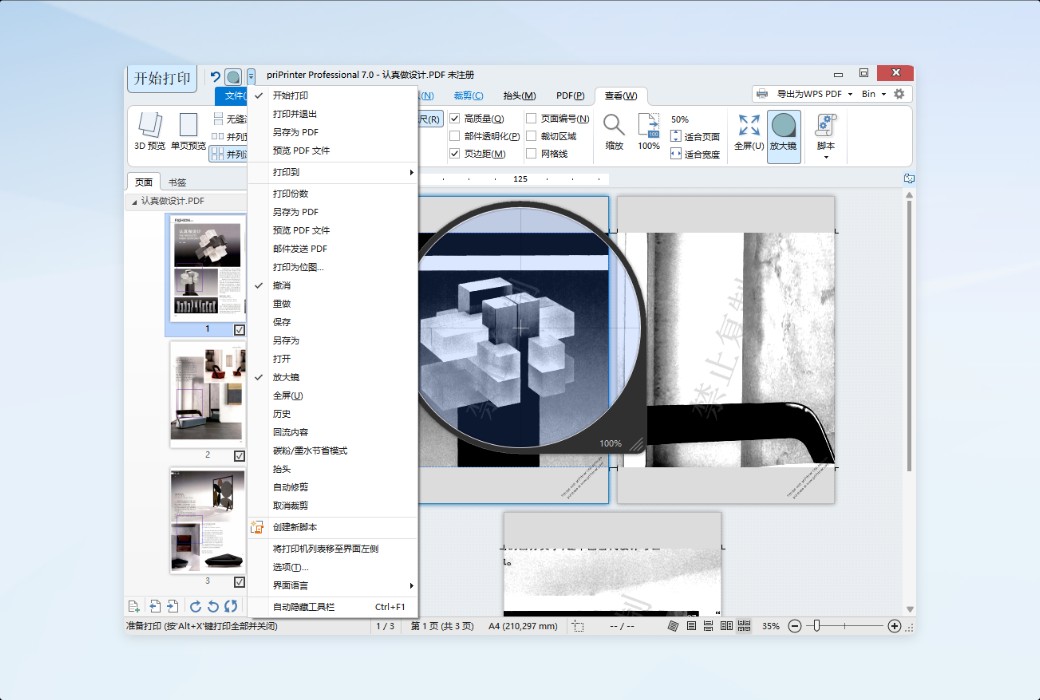Screen dimensions: 1040x700
Task: Click rotate clockwise icon under thumbnails
Action: 195,606
